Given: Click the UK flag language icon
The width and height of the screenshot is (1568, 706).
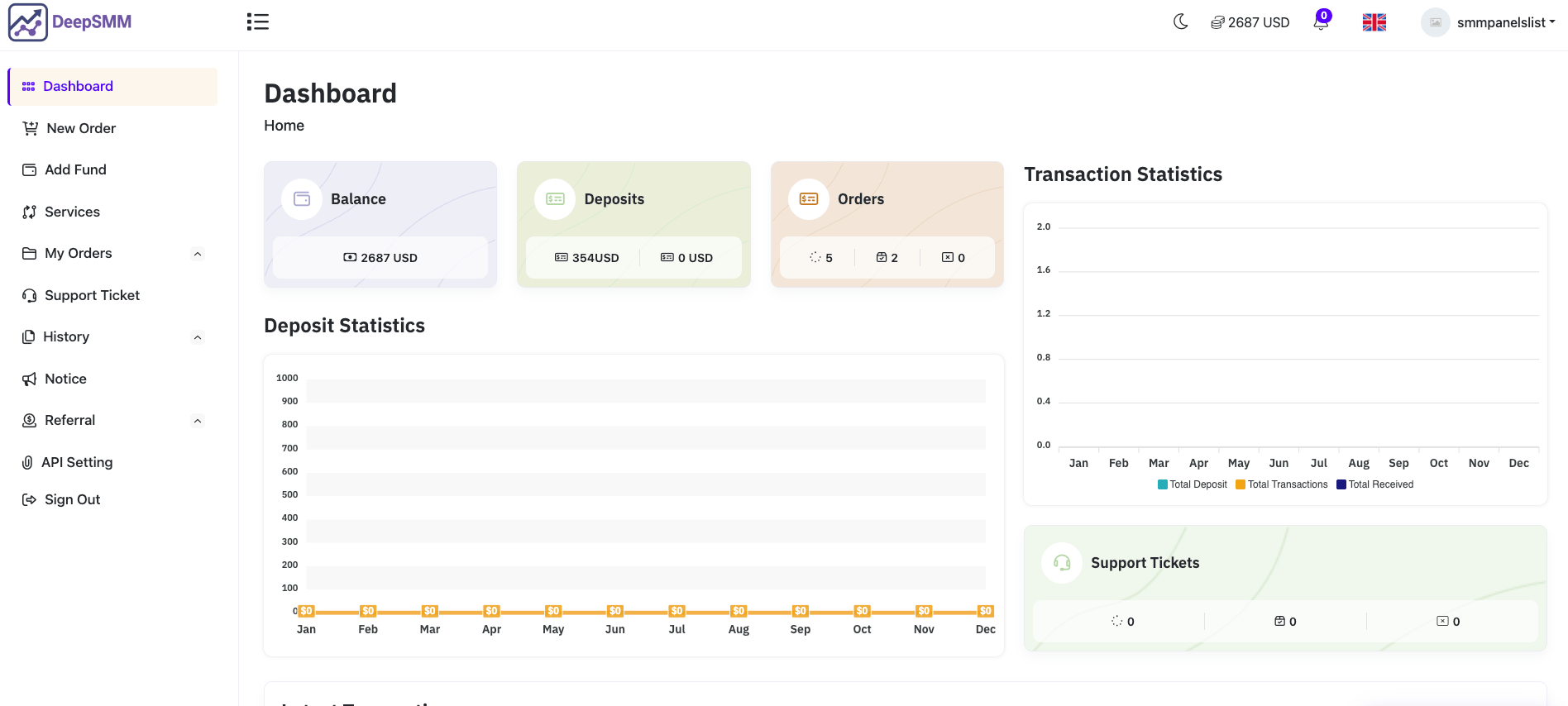Looking at the screenshot, I should point(1374,22).
